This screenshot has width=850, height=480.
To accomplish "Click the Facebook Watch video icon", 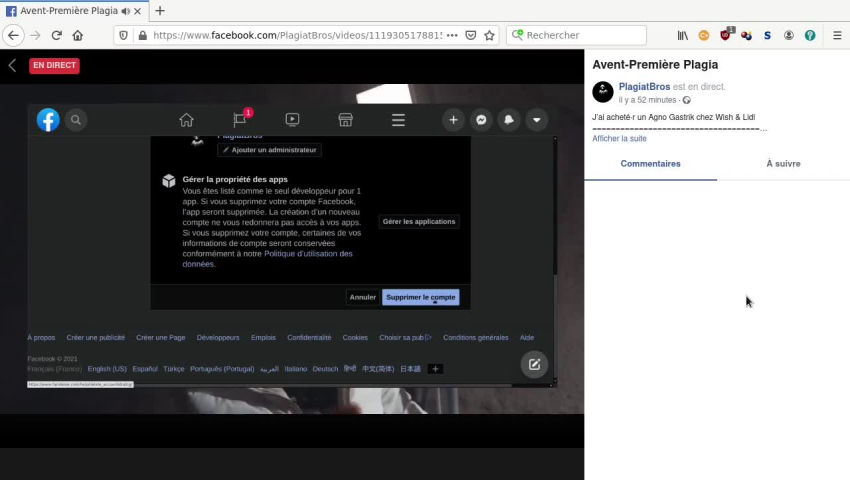I will (x=292, y=120).
